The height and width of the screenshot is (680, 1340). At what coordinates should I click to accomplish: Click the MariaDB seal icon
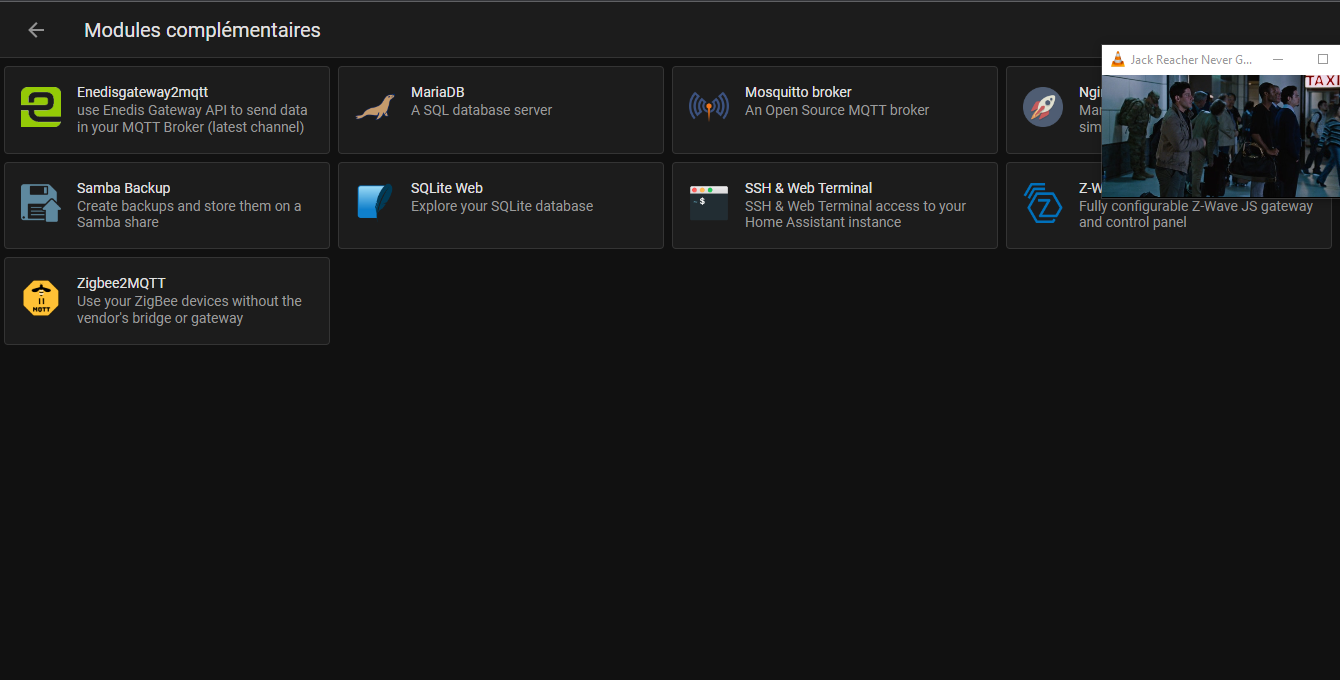click(x=375, y=108)
